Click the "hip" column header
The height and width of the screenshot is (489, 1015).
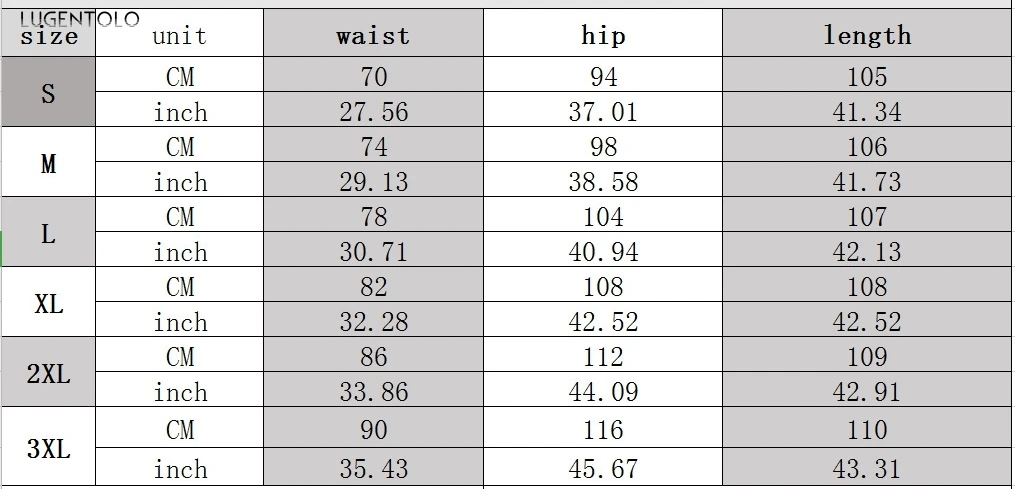point(603,36)
